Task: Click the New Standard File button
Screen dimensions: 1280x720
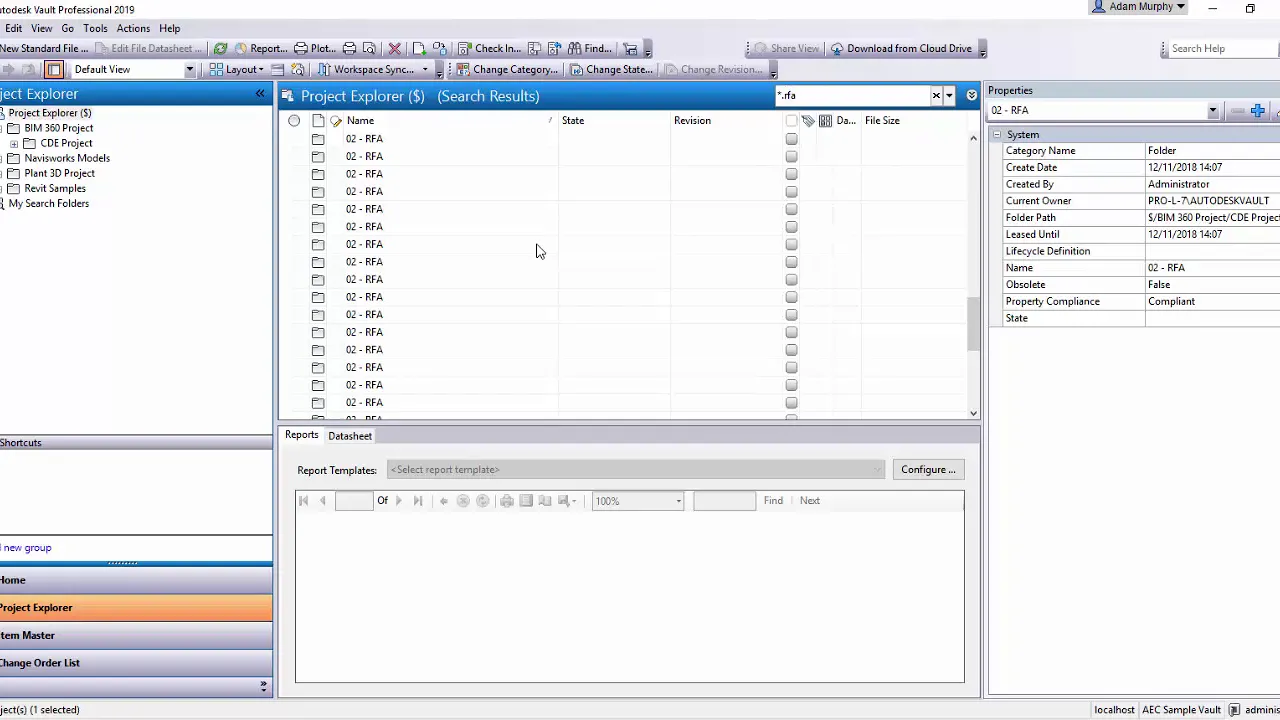Action: [42, 48]
